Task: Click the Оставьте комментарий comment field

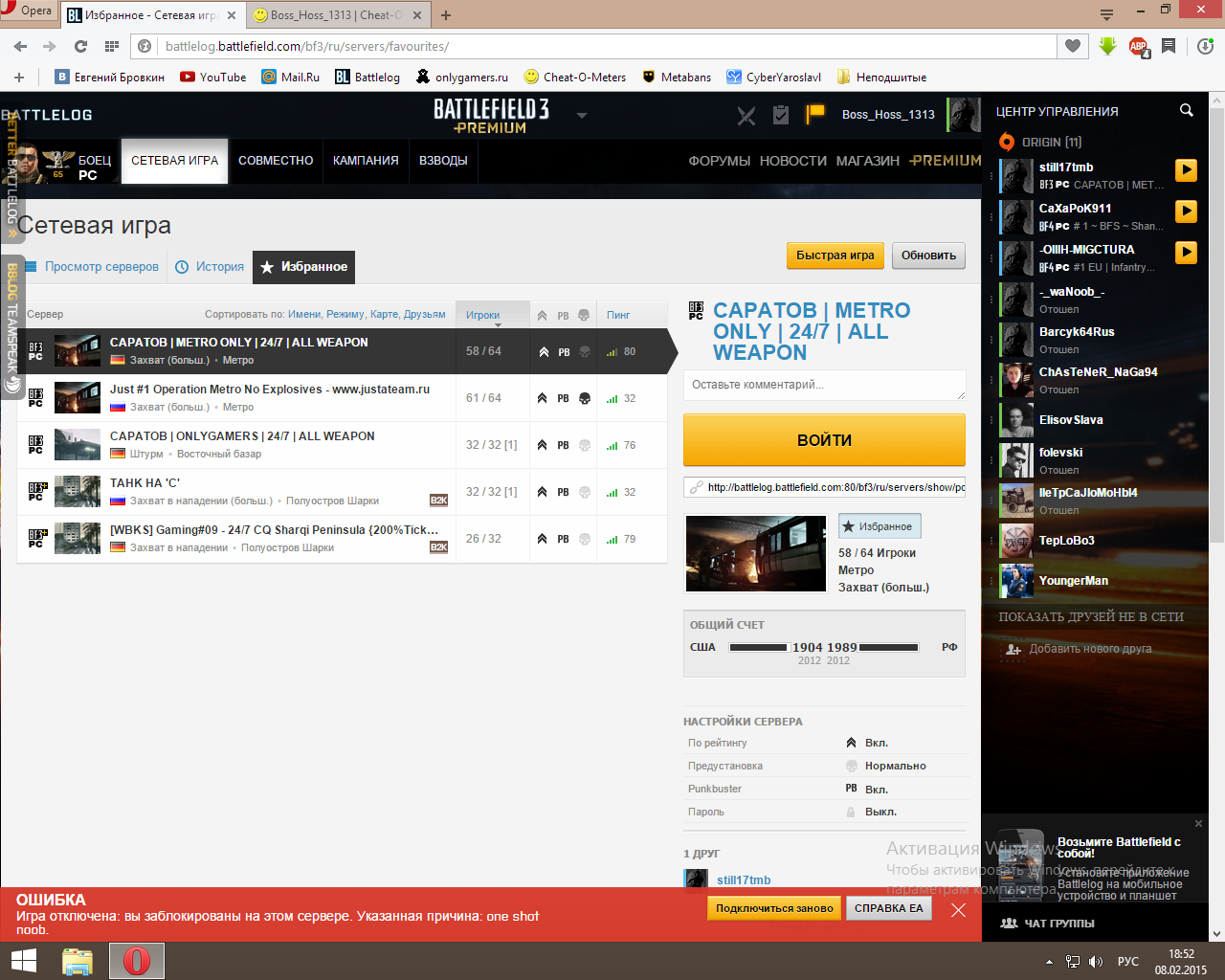Action: click(x=824, y=385)
